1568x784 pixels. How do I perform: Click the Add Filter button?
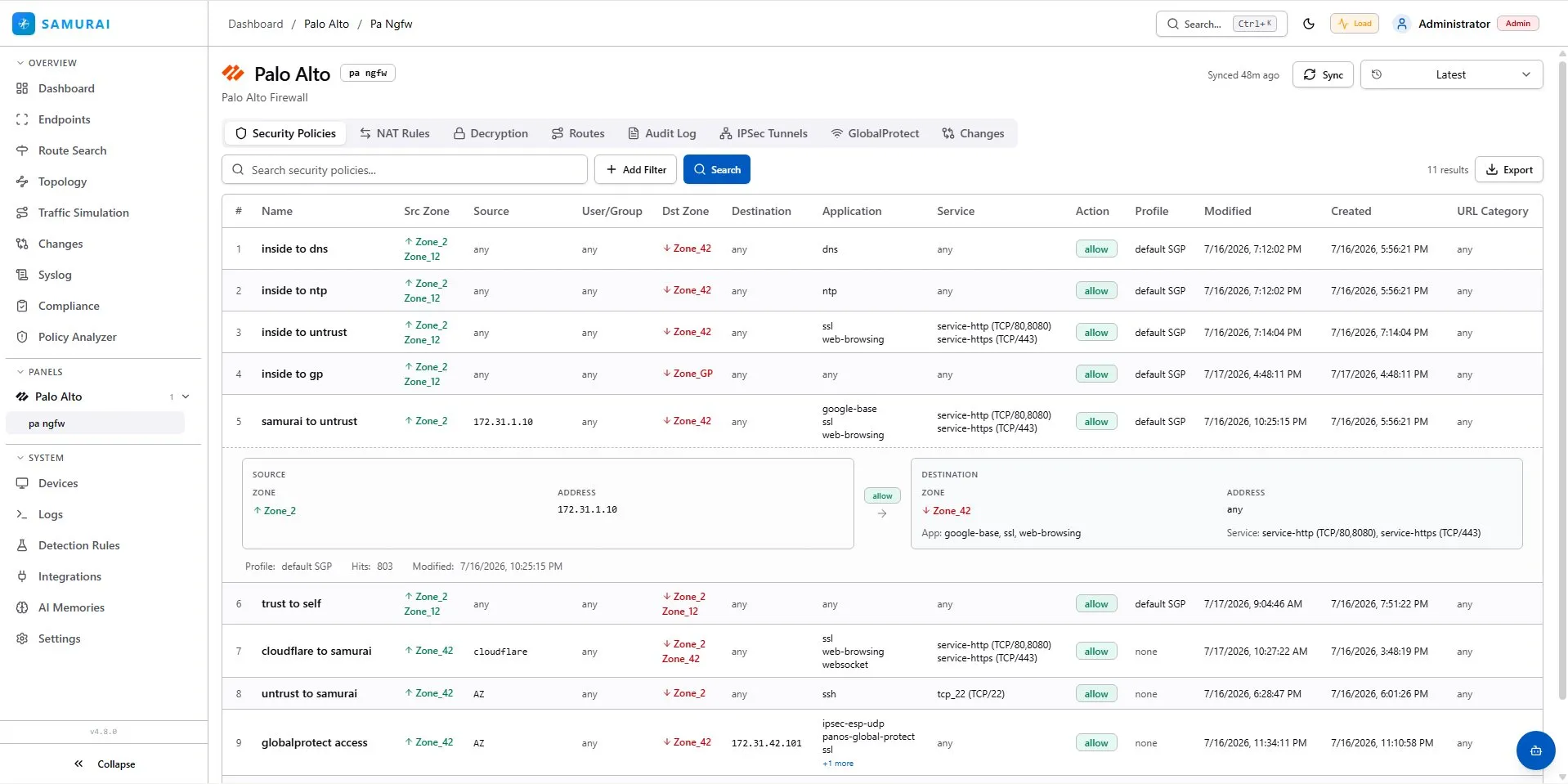click(636, 169)
